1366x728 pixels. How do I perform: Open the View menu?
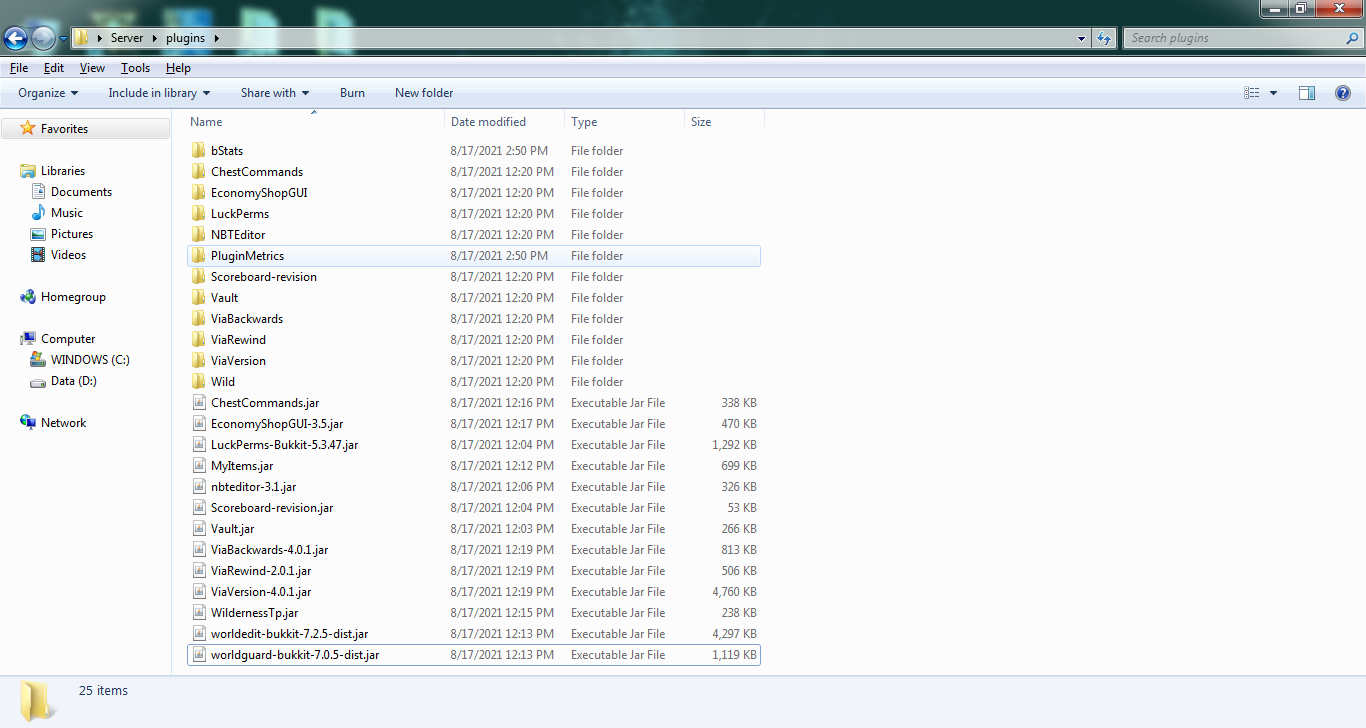tap(92, 68)
